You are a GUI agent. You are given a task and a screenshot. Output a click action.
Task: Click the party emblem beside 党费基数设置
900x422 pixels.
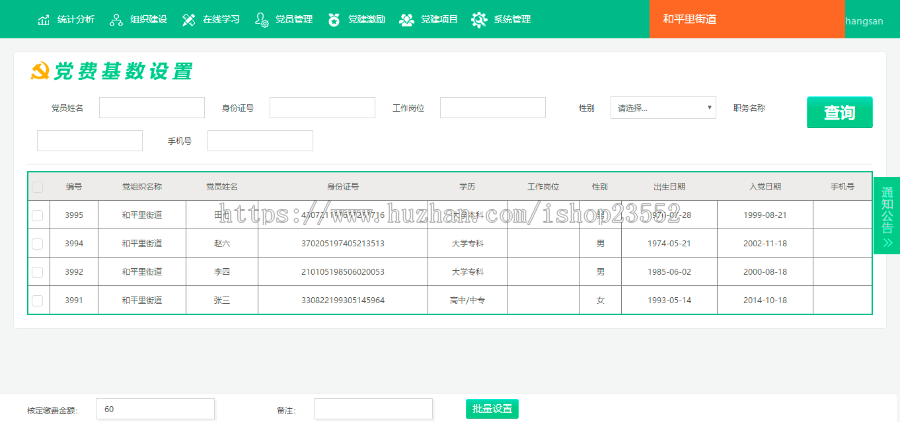coord(40,72)
